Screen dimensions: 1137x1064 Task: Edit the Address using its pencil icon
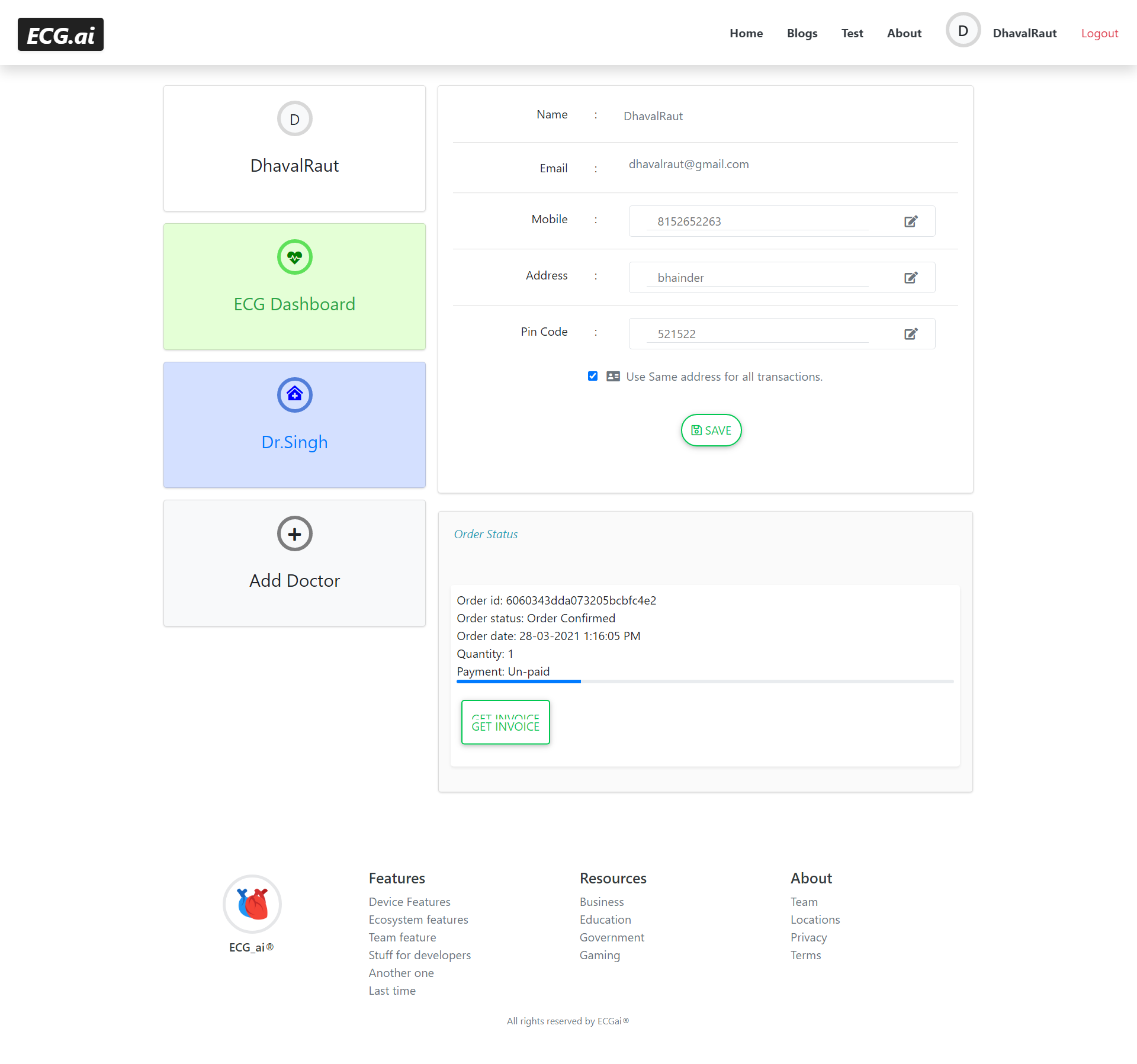(x=910, y=277)
